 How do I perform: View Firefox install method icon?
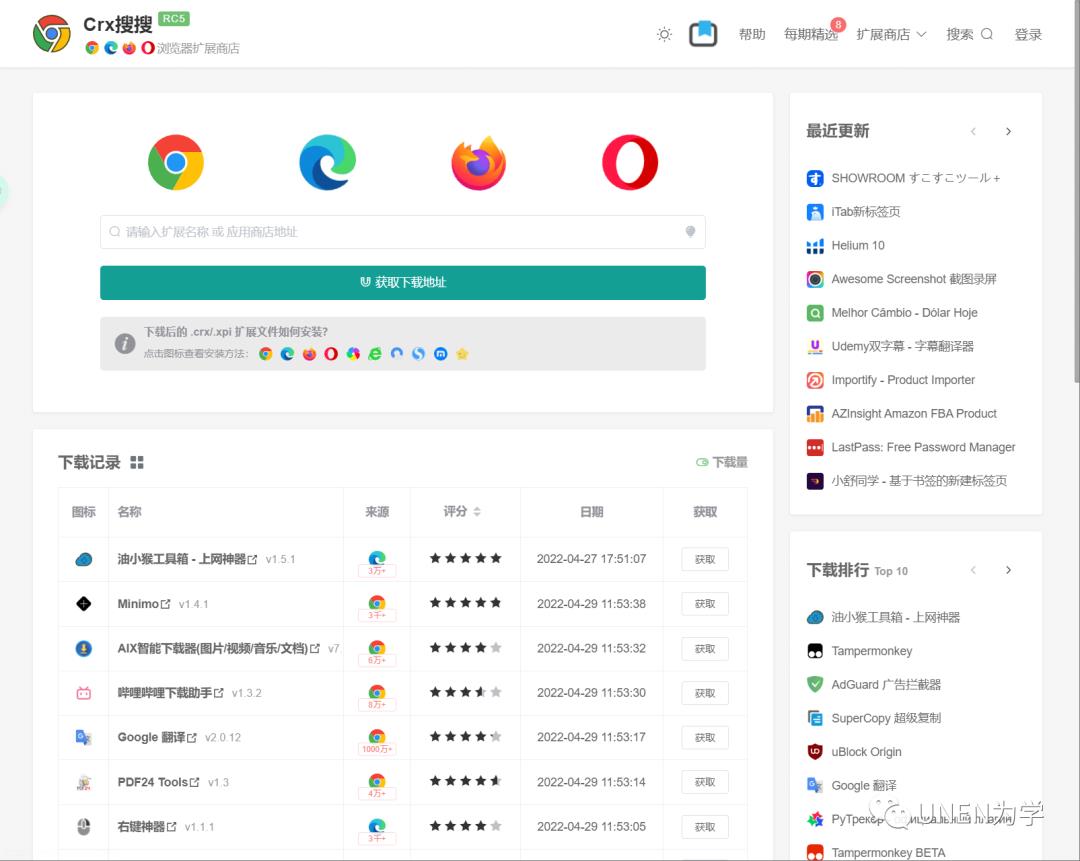point(309,354)
